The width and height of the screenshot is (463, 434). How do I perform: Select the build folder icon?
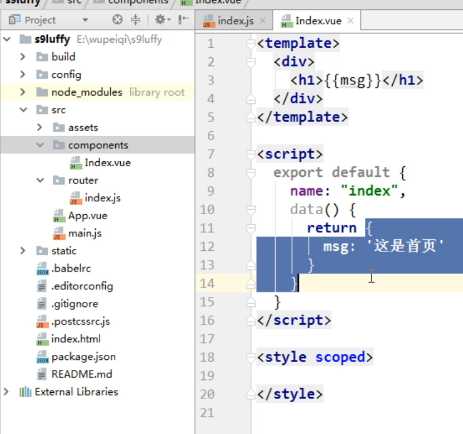coord(42,57)
